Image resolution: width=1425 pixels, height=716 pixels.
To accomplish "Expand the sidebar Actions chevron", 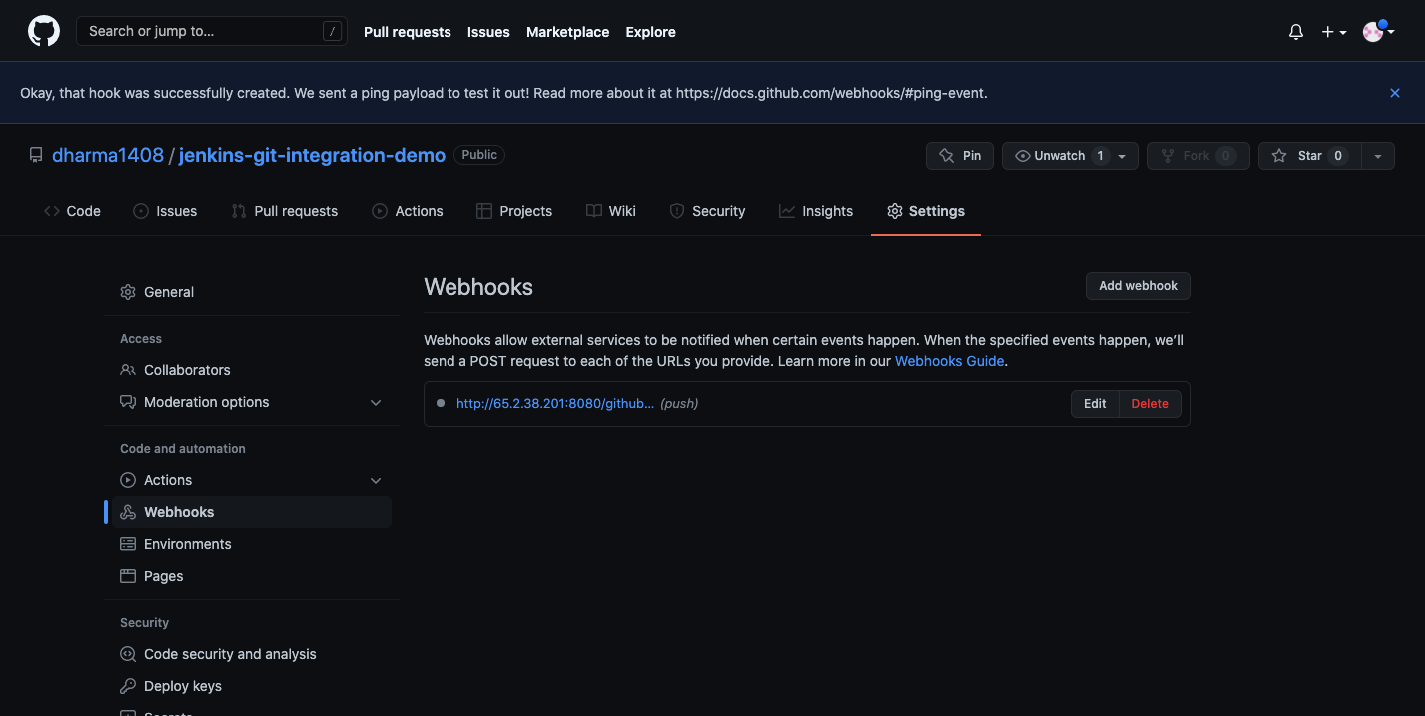I will pyautogui.click(x=376, y=480).
